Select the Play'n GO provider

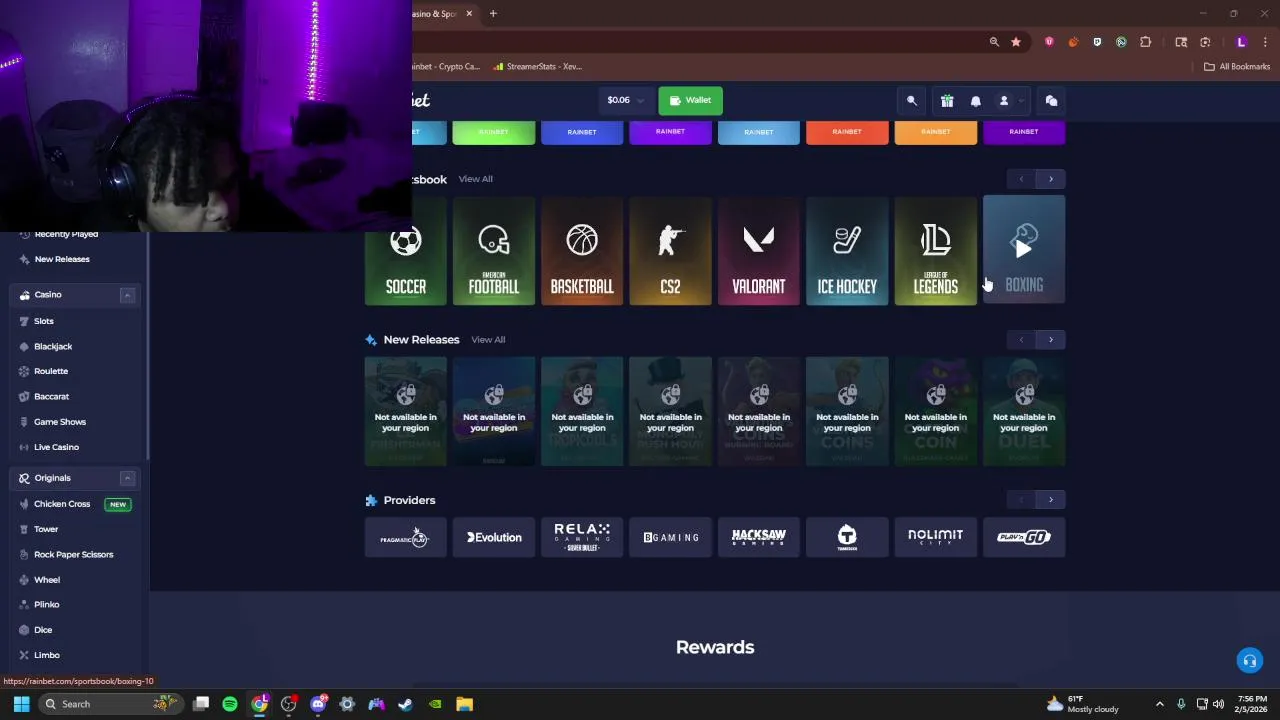coord(1024,537)
